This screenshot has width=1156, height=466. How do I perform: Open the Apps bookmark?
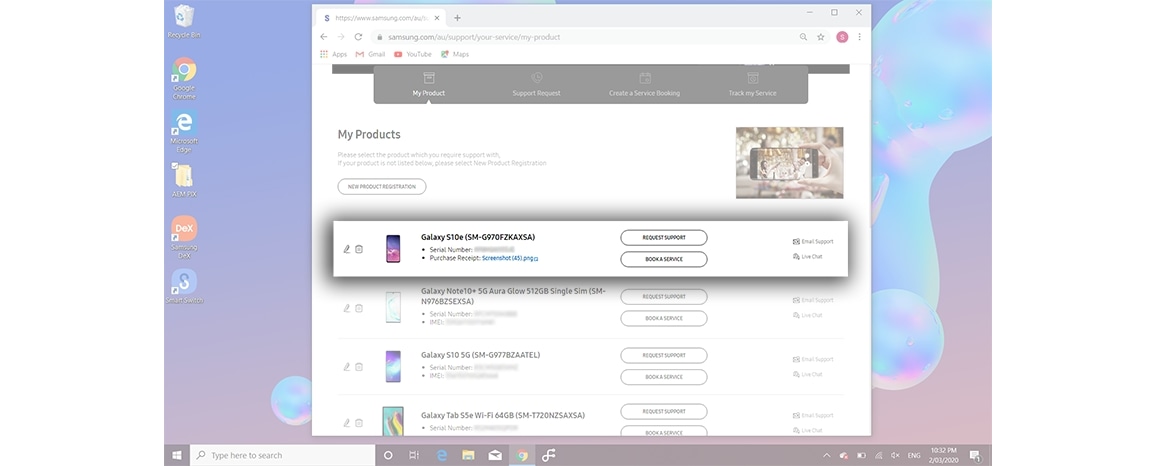(x=333, y=54)
